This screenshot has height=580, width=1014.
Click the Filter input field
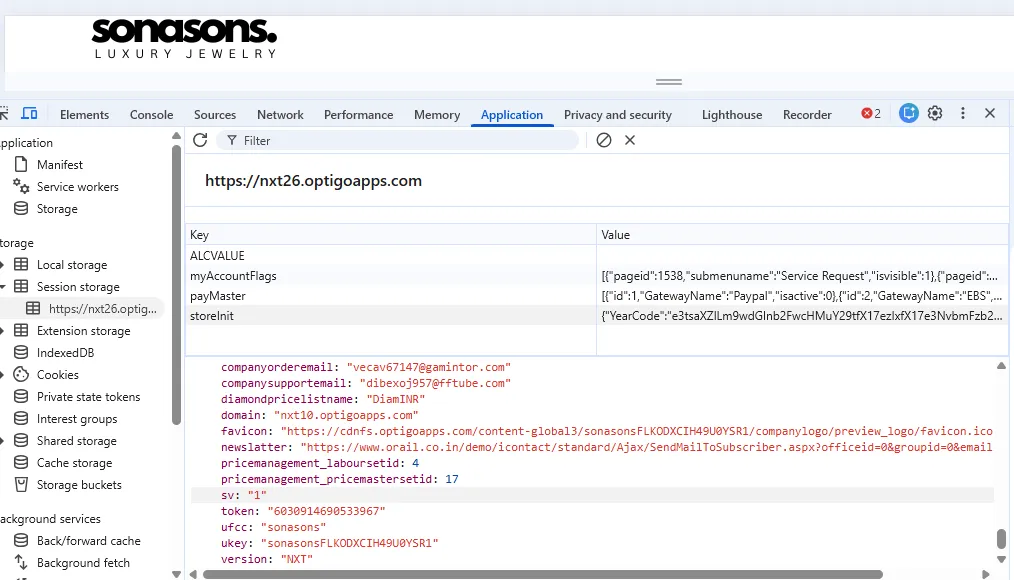[400, 141]
